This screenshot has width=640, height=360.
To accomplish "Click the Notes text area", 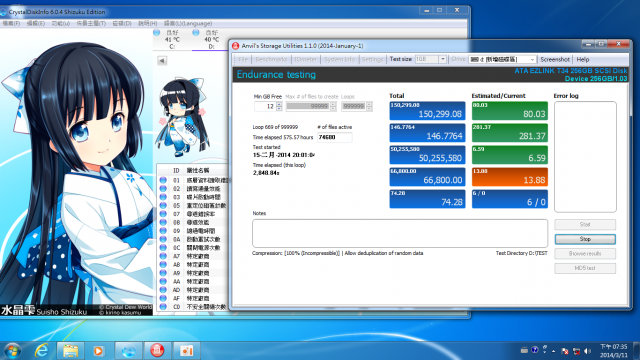I will (400, 233).
